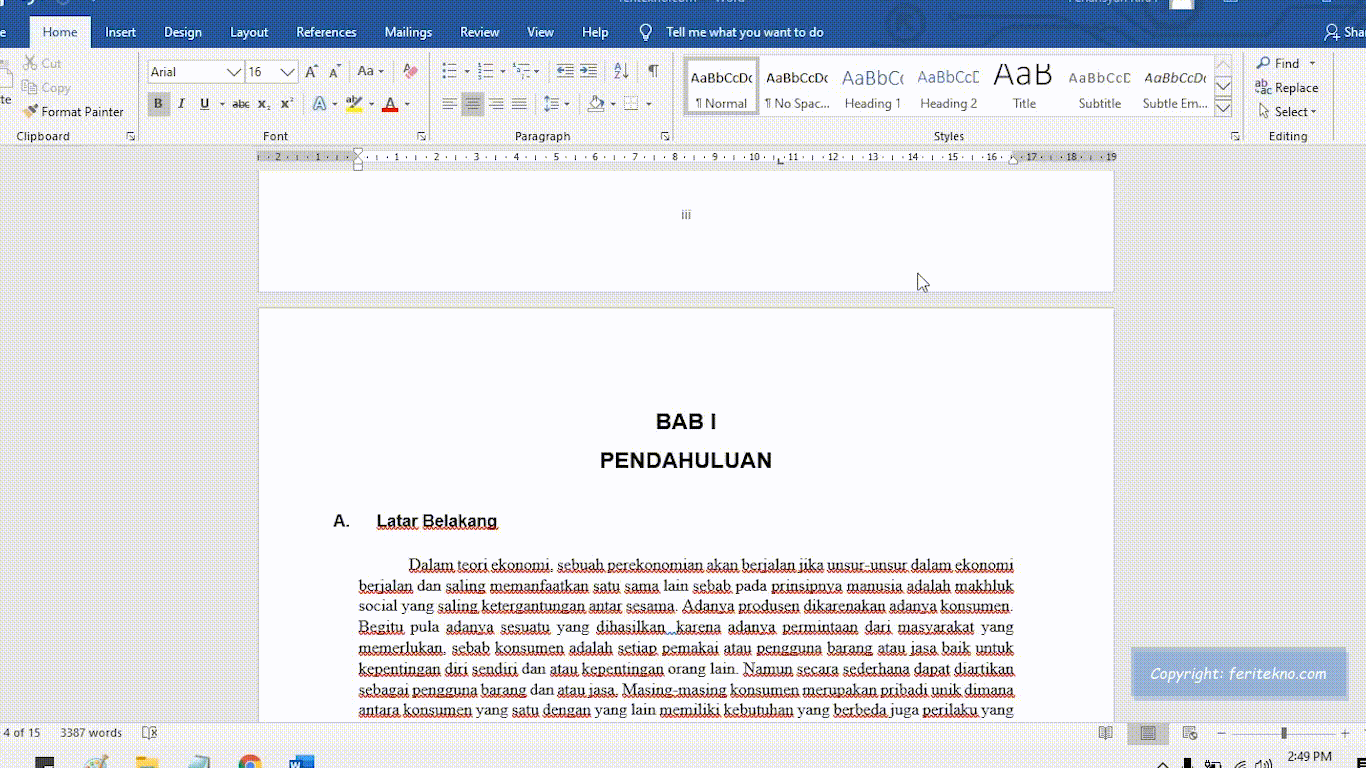Click the Replace button in Editing
Image resolution: width=1366 pixels, height=768 pixels.
1287,88
